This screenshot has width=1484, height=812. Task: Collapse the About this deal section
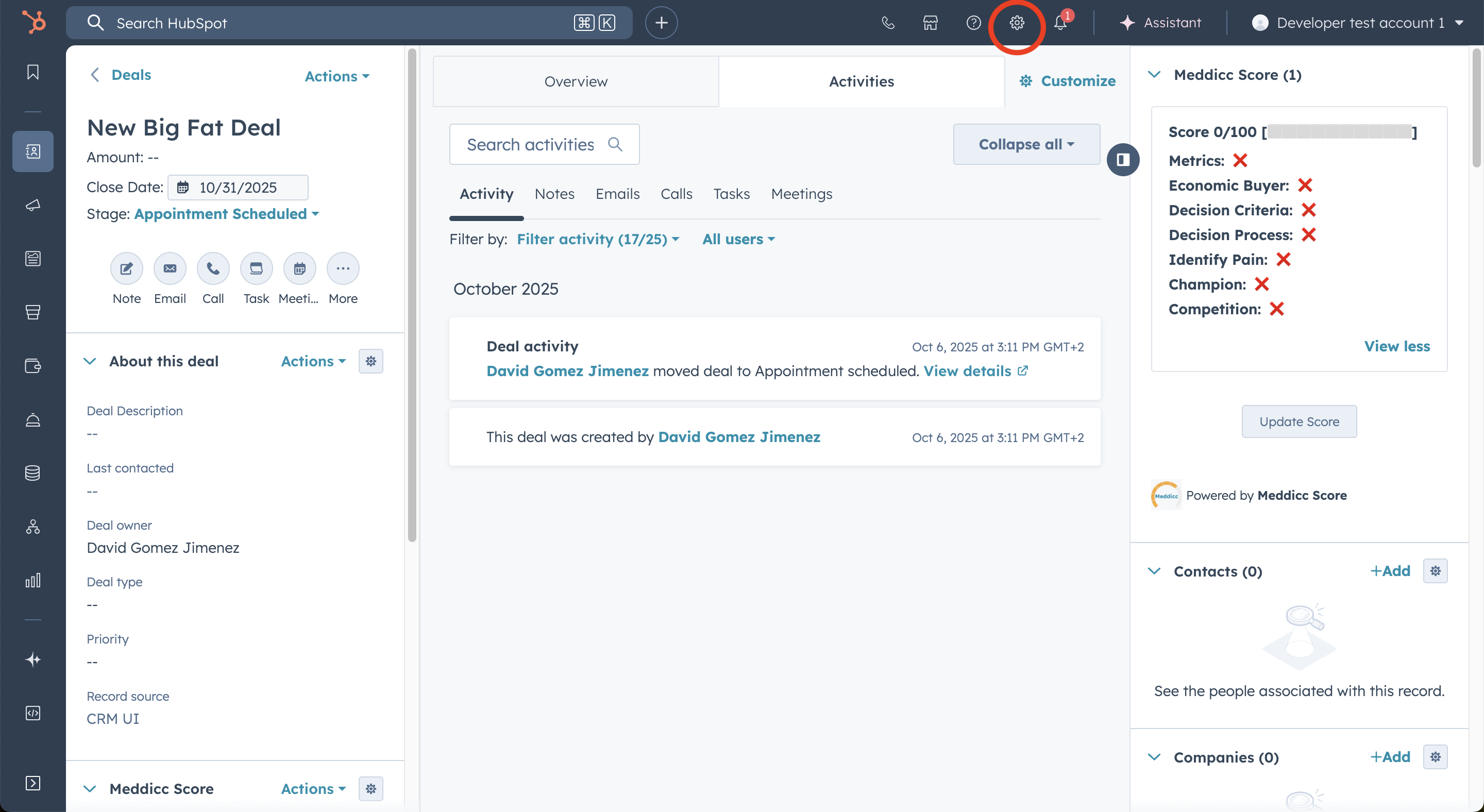point(90,361)
